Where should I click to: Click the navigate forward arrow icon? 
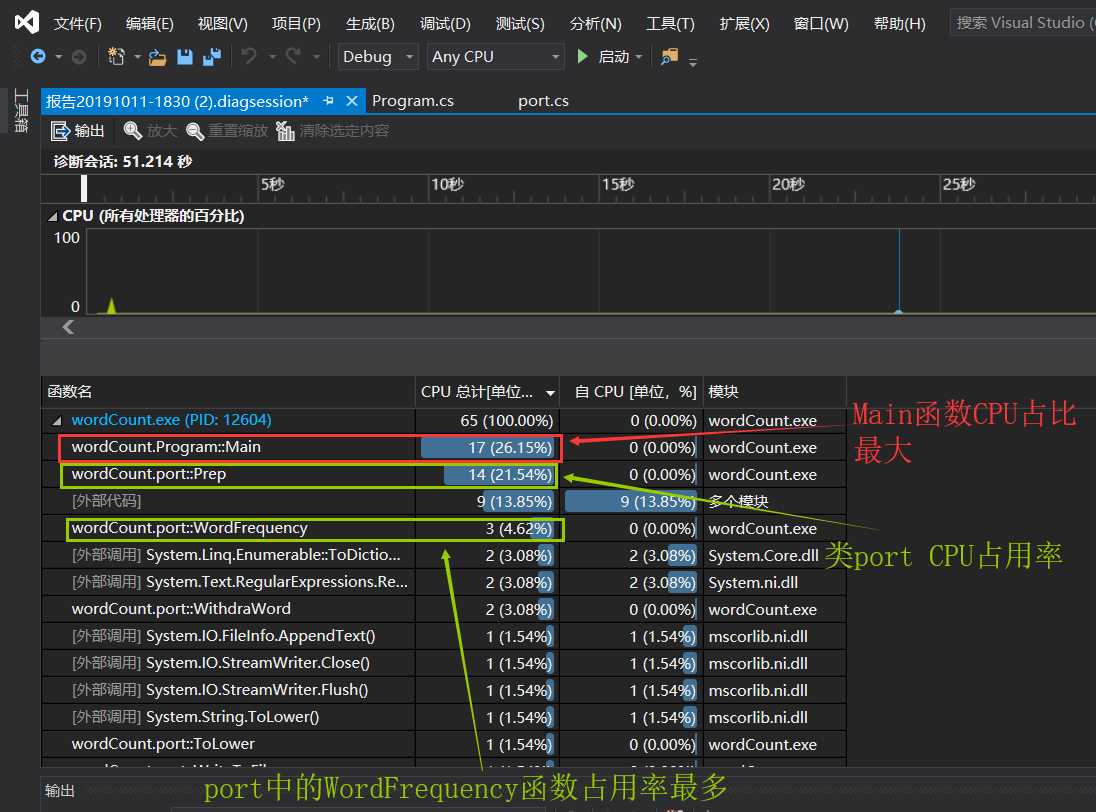point(79,57)
